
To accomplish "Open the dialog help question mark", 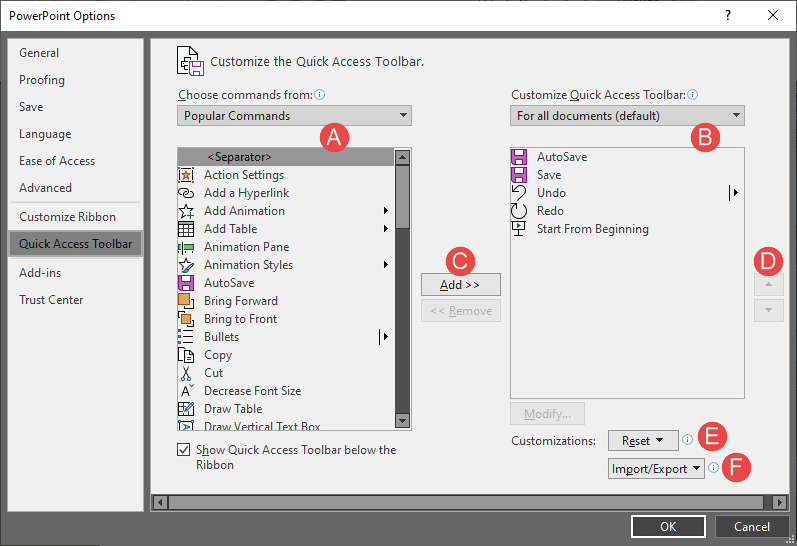I will point(728,15).
